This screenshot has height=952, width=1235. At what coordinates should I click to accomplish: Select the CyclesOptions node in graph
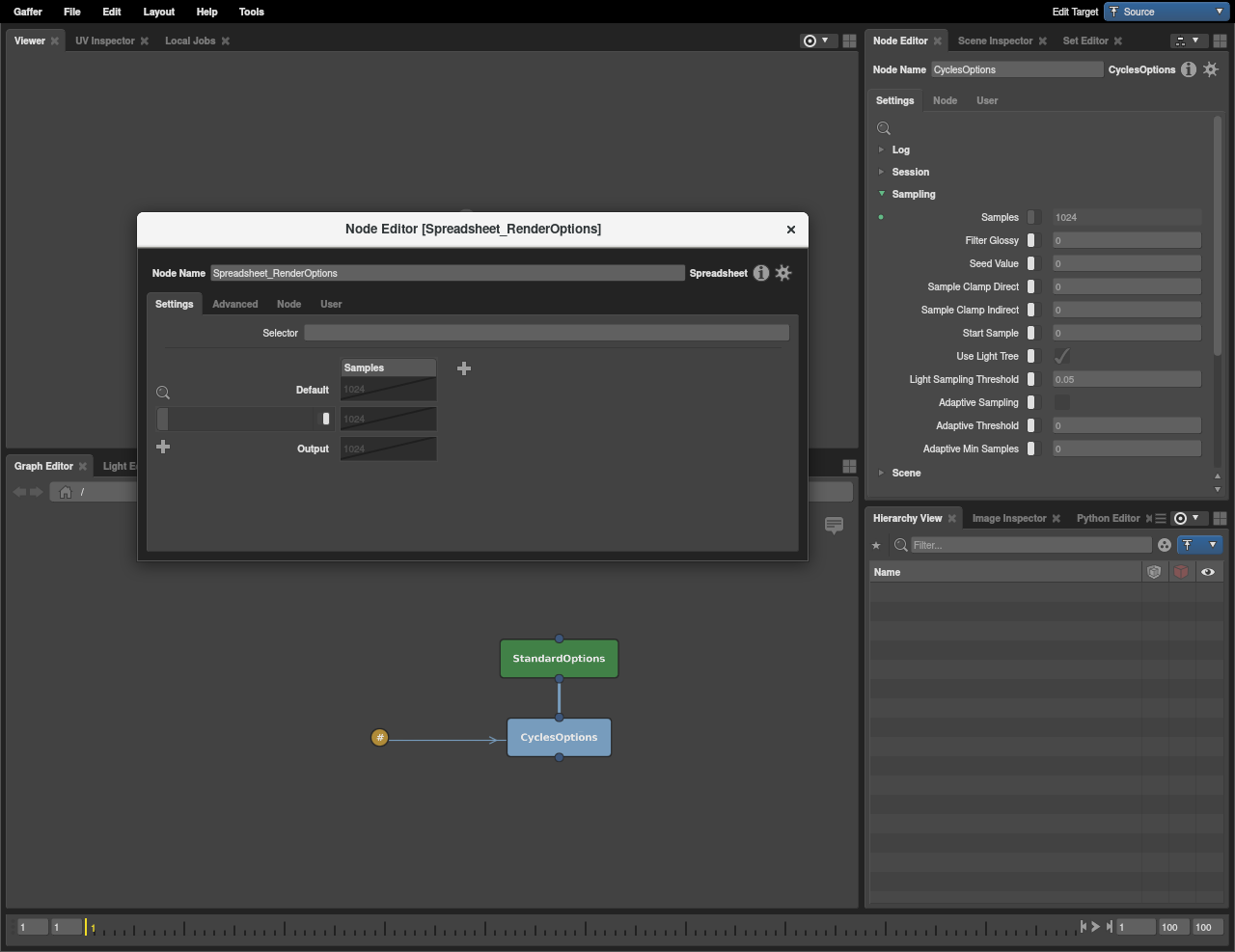559,738
